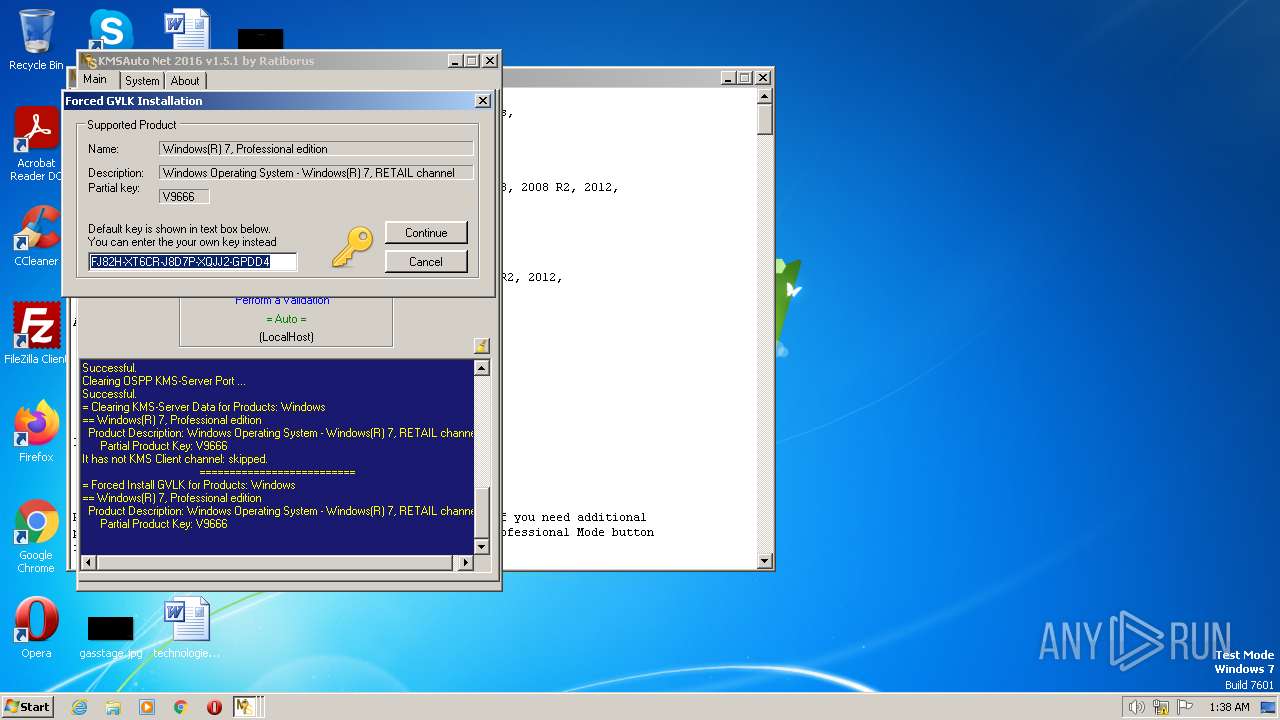Click the system clock showing 1:38 AM
The height and width of the screenshot is (720, 1280).
pos(1229,707)
